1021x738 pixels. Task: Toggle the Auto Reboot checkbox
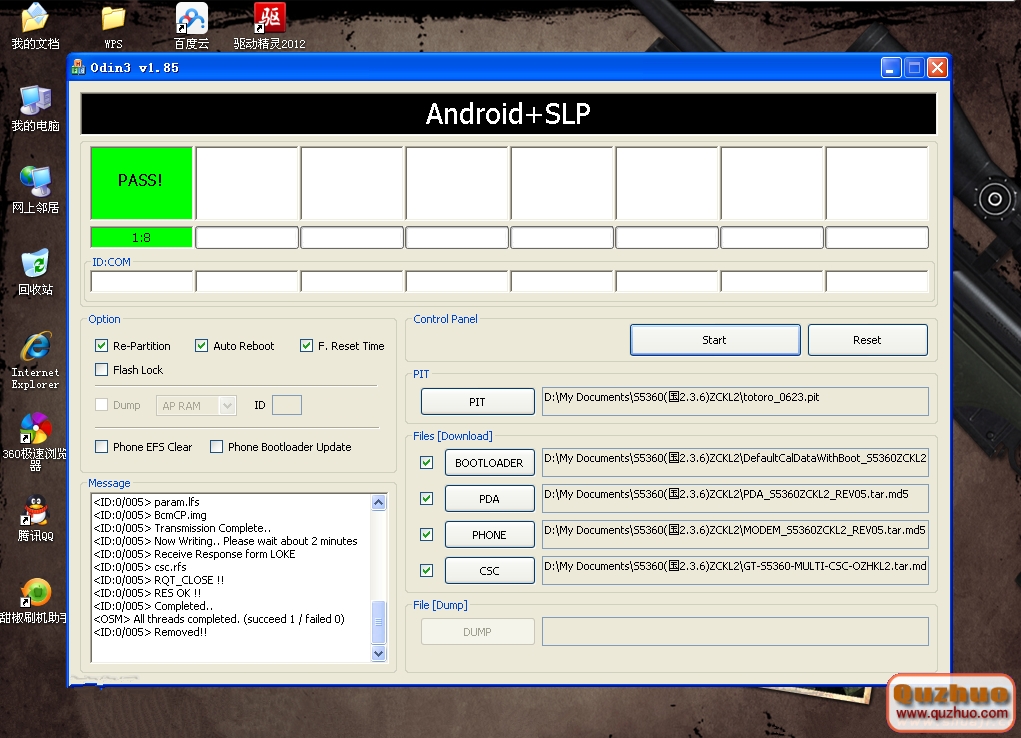coord(201,346)
